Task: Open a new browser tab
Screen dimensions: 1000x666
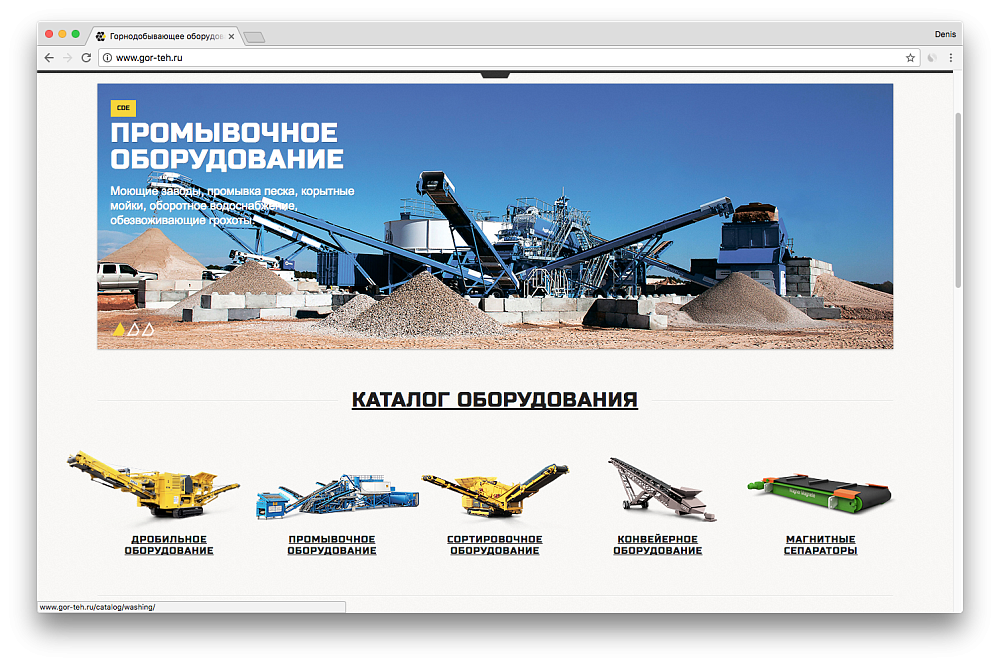Action: pos(254,37)
